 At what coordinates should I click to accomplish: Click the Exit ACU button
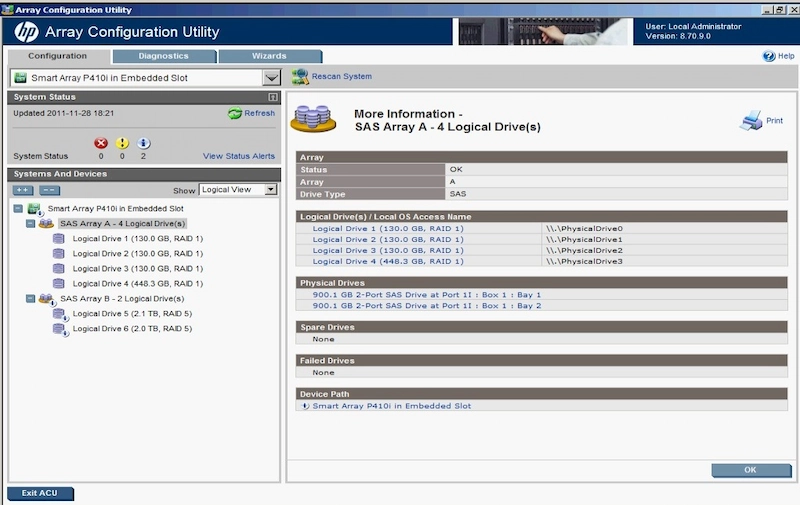click(x=40, y=493)
